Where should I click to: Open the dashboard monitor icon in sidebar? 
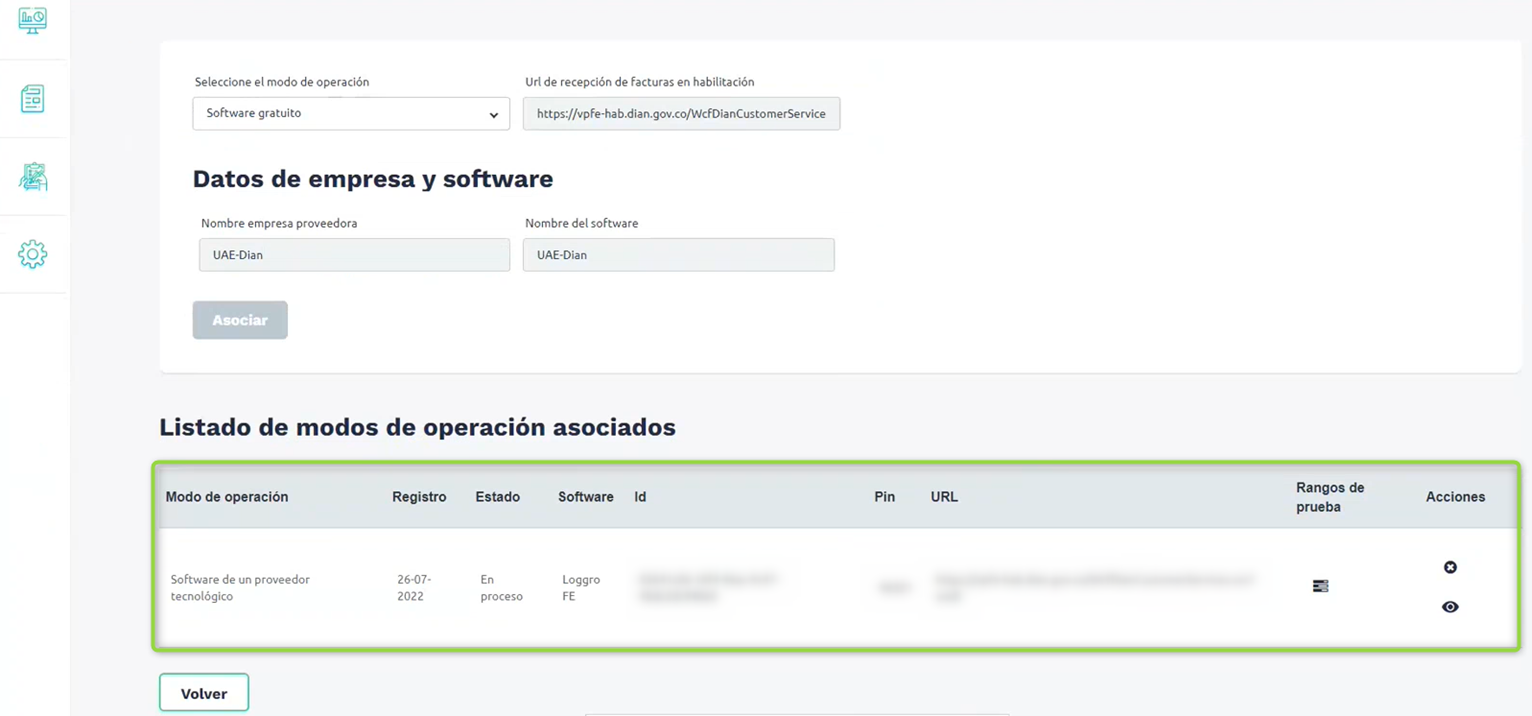[32, 20]
